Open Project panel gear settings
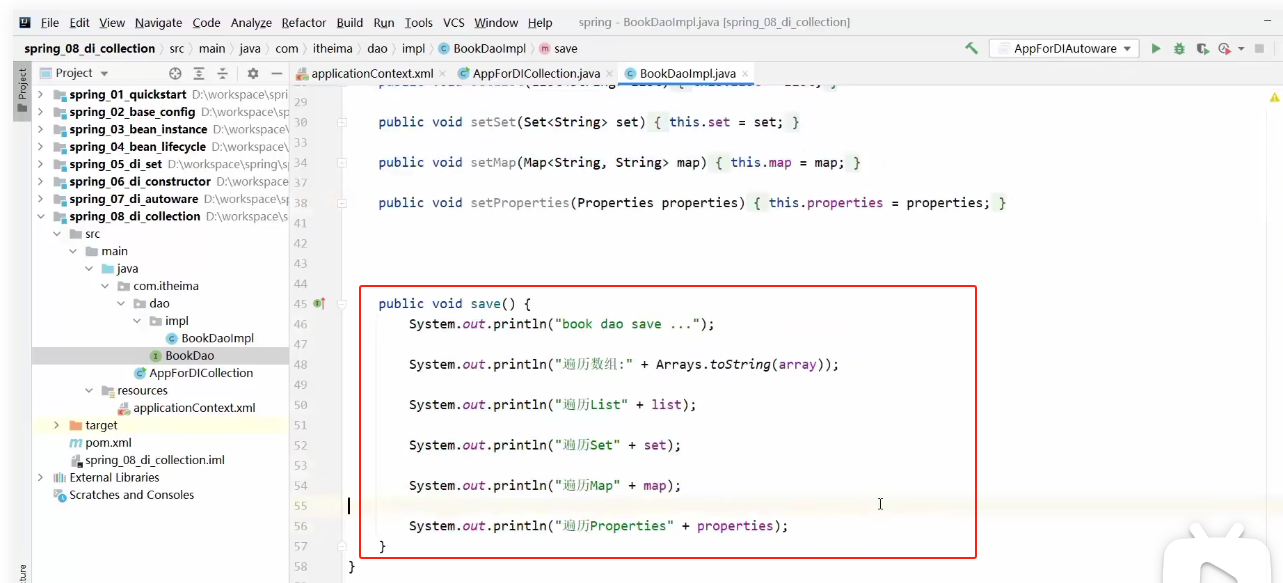 [253, 73]
